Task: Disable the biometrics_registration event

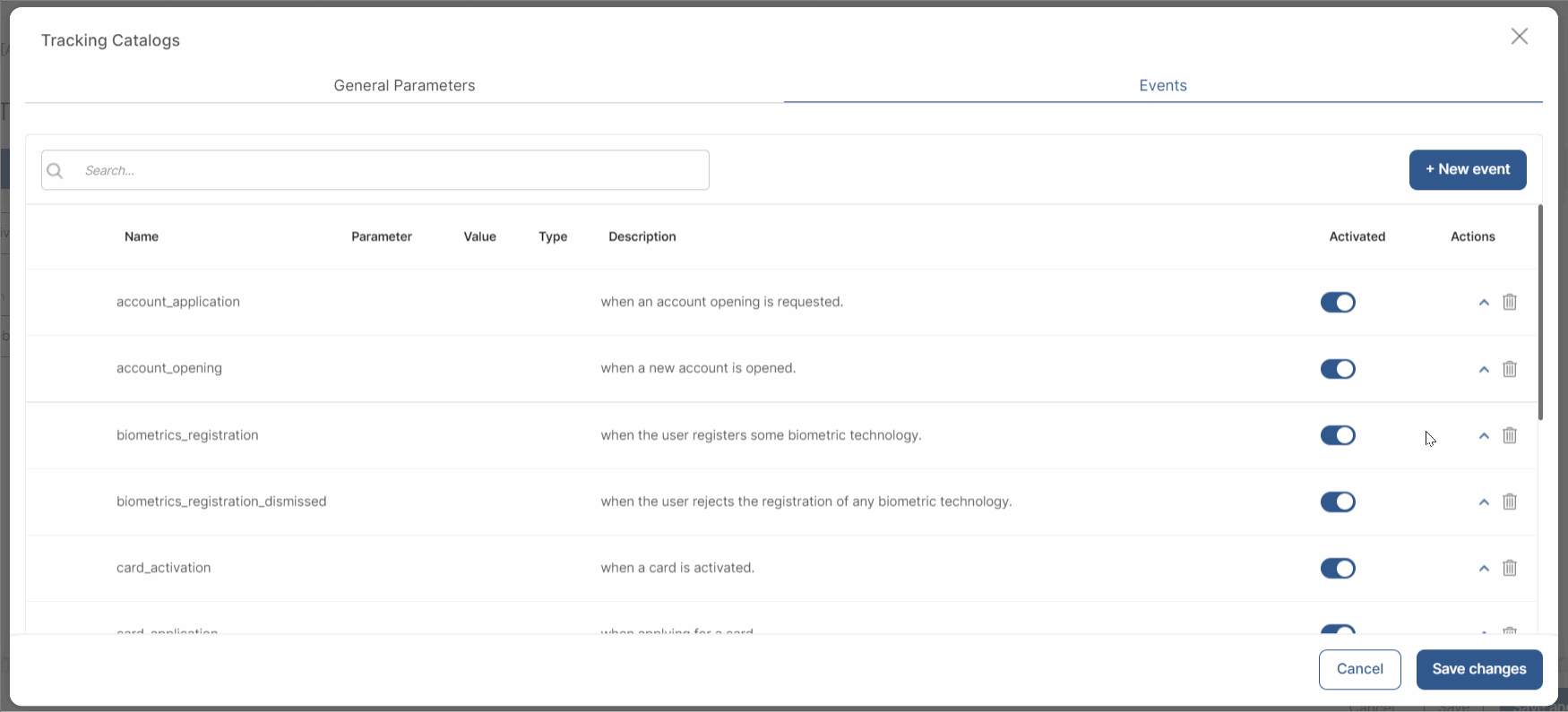Action: click(1338, 435)
